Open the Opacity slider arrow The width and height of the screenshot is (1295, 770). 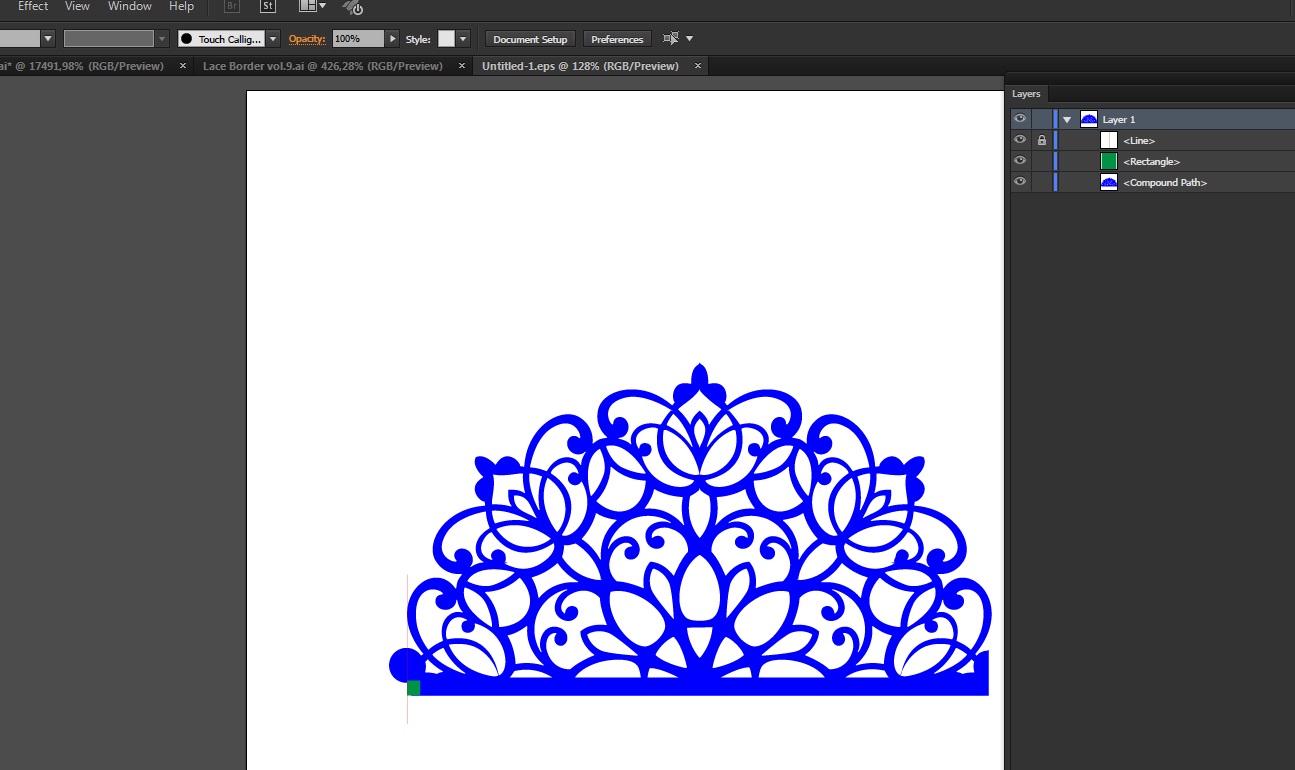click(x=393, y=39)
